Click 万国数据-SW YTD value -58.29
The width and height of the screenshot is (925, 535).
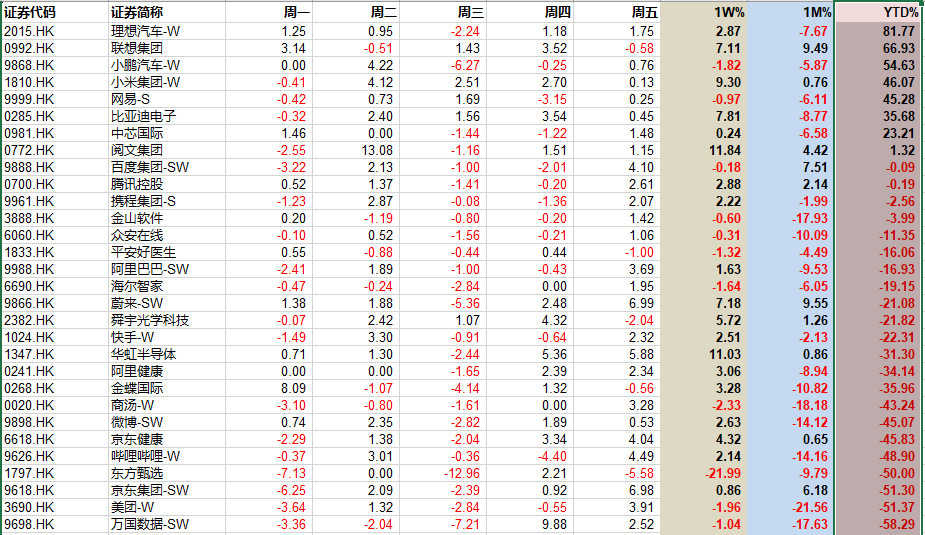(x=878, y=524)
